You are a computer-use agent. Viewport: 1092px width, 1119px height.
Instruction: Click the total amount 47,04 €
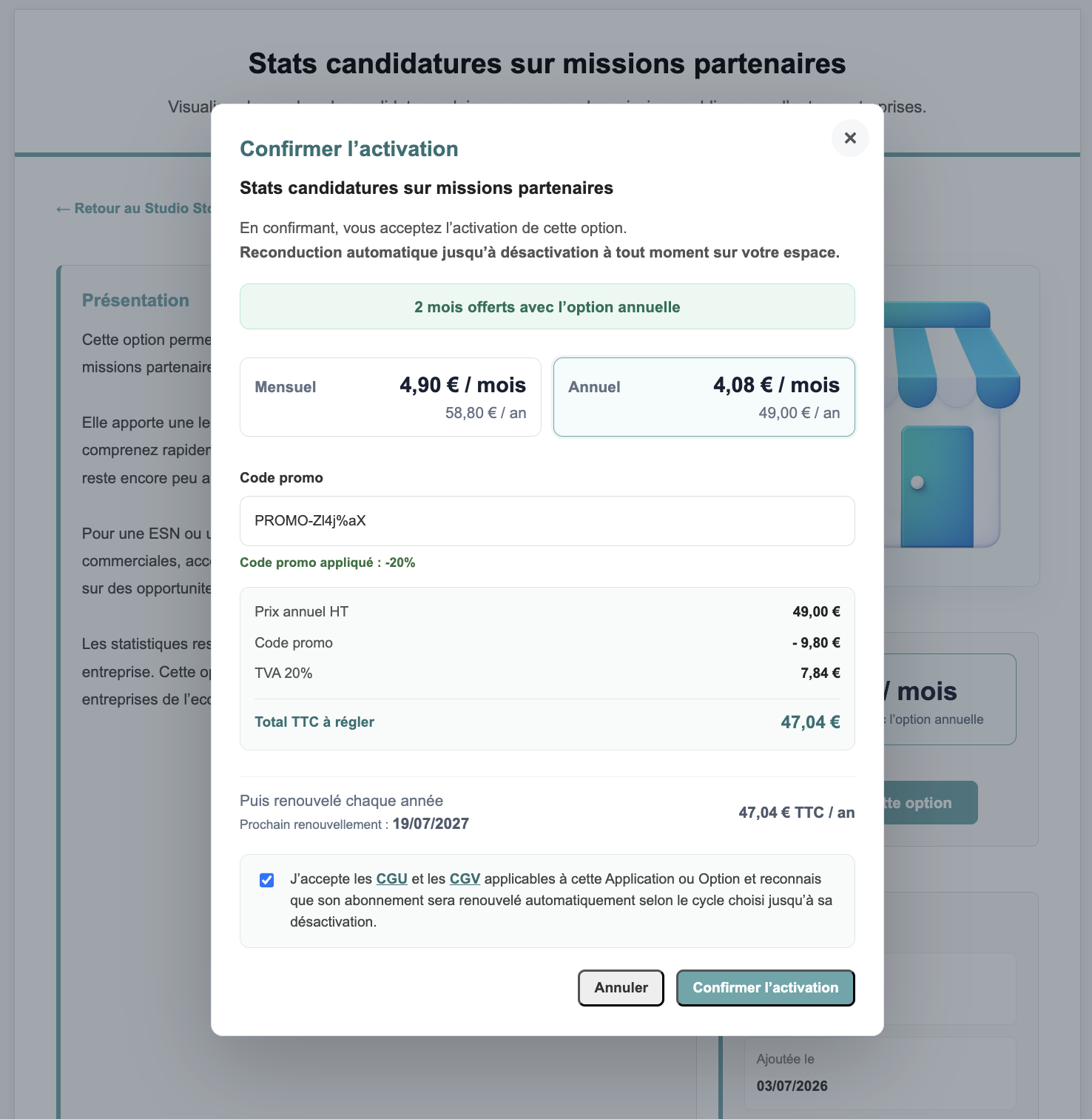[x=811, y=722]
